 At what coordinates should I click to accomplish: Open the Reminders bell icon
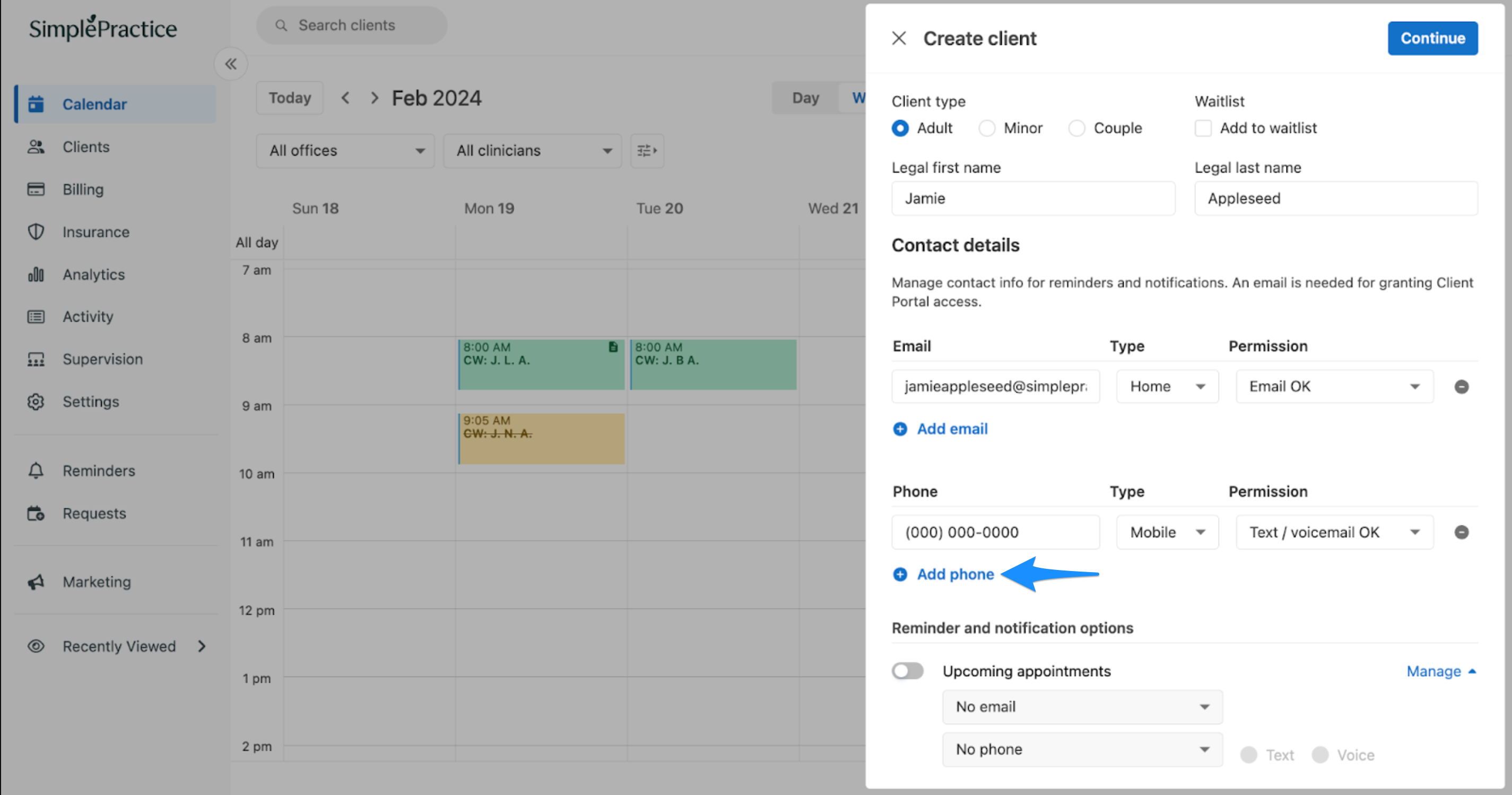tap(37, 470)
